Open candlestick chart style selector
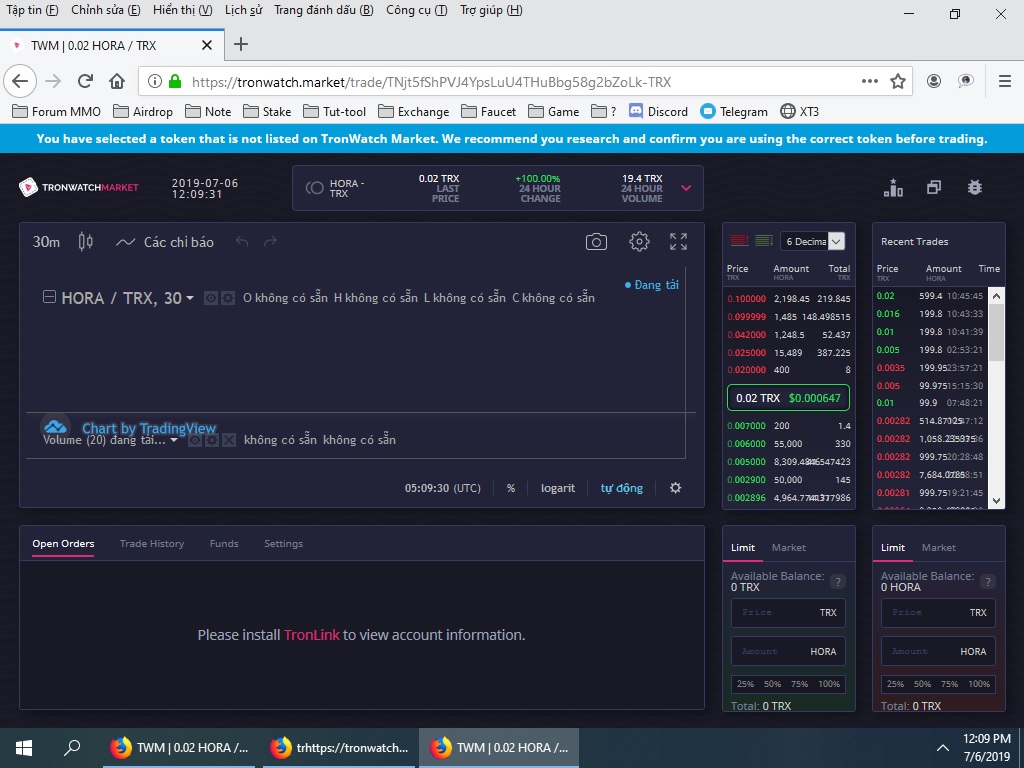Screen dimensions: 1024x768 point(86,242)
